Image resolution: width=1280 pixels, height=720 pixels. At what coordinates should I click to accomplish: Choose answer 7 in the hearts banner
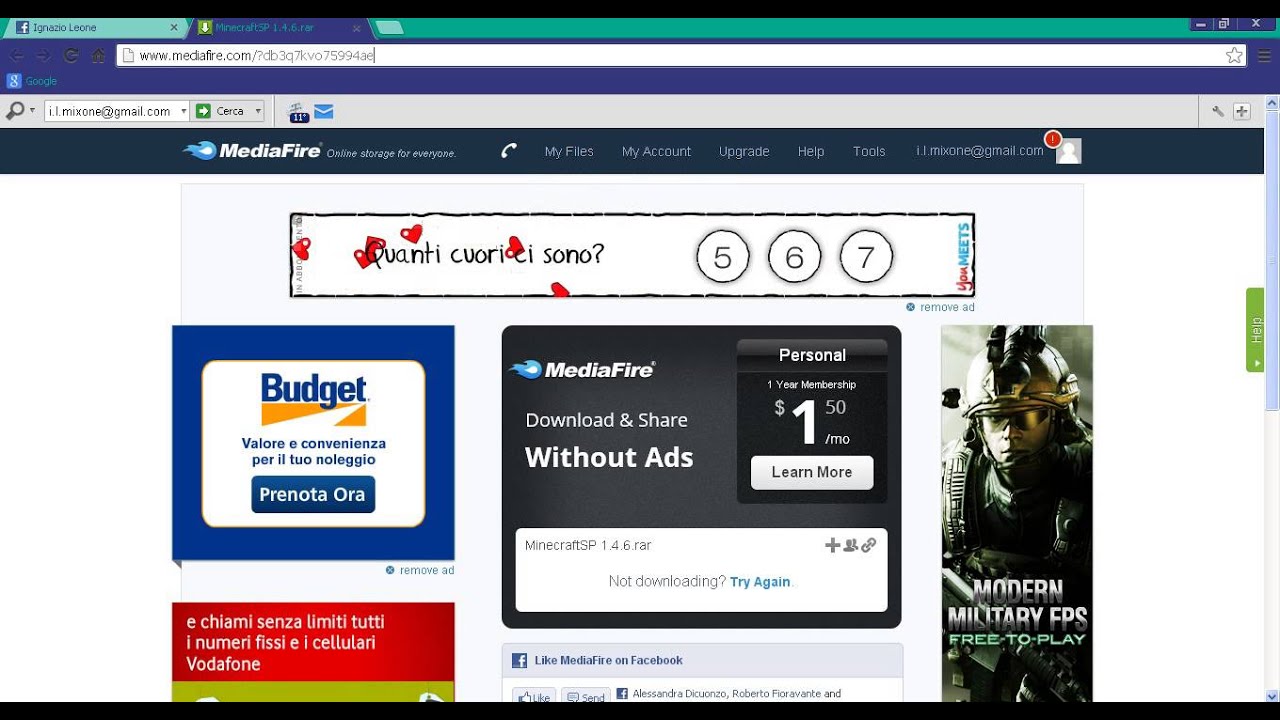point(866,258)
